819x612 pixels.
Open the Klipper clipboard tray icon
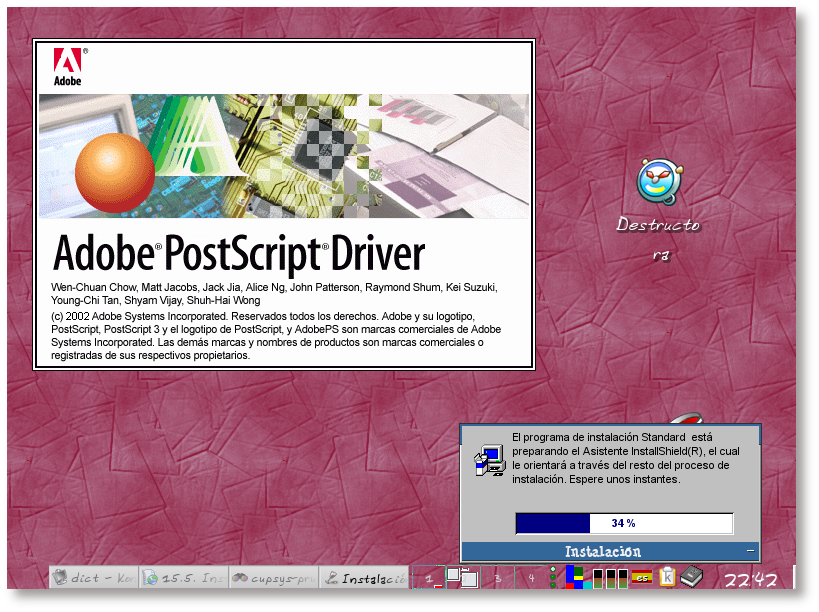[666, 577]
